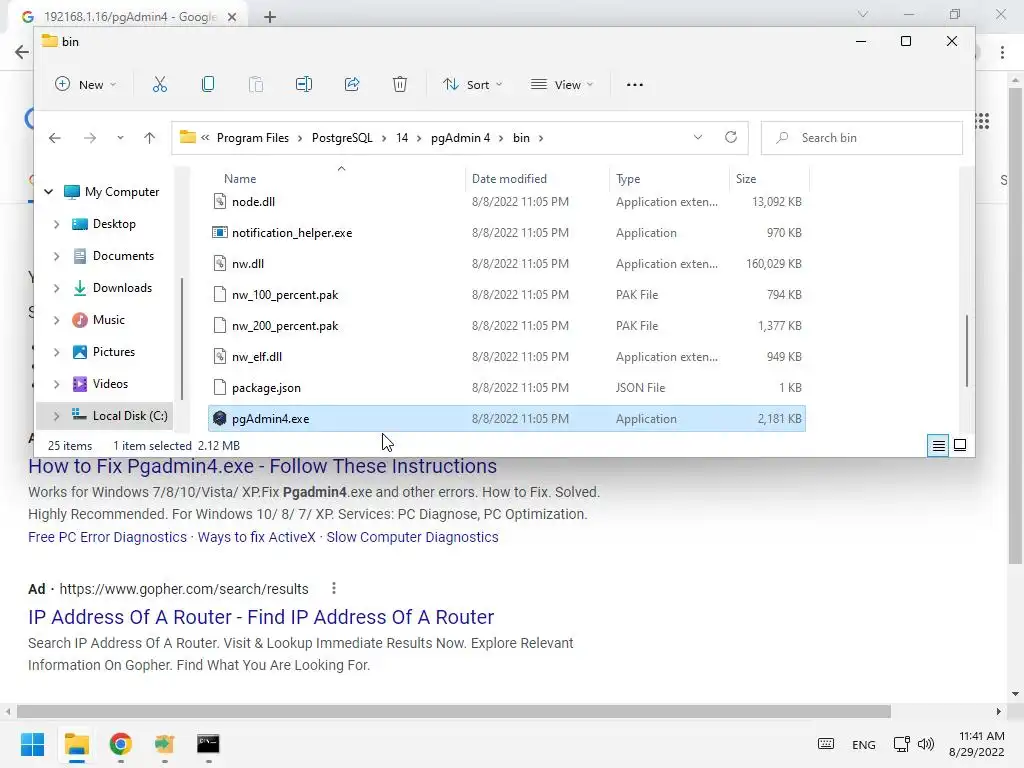1024x768 pixels.
Task: Sort by Name column header
Action: 240,178
